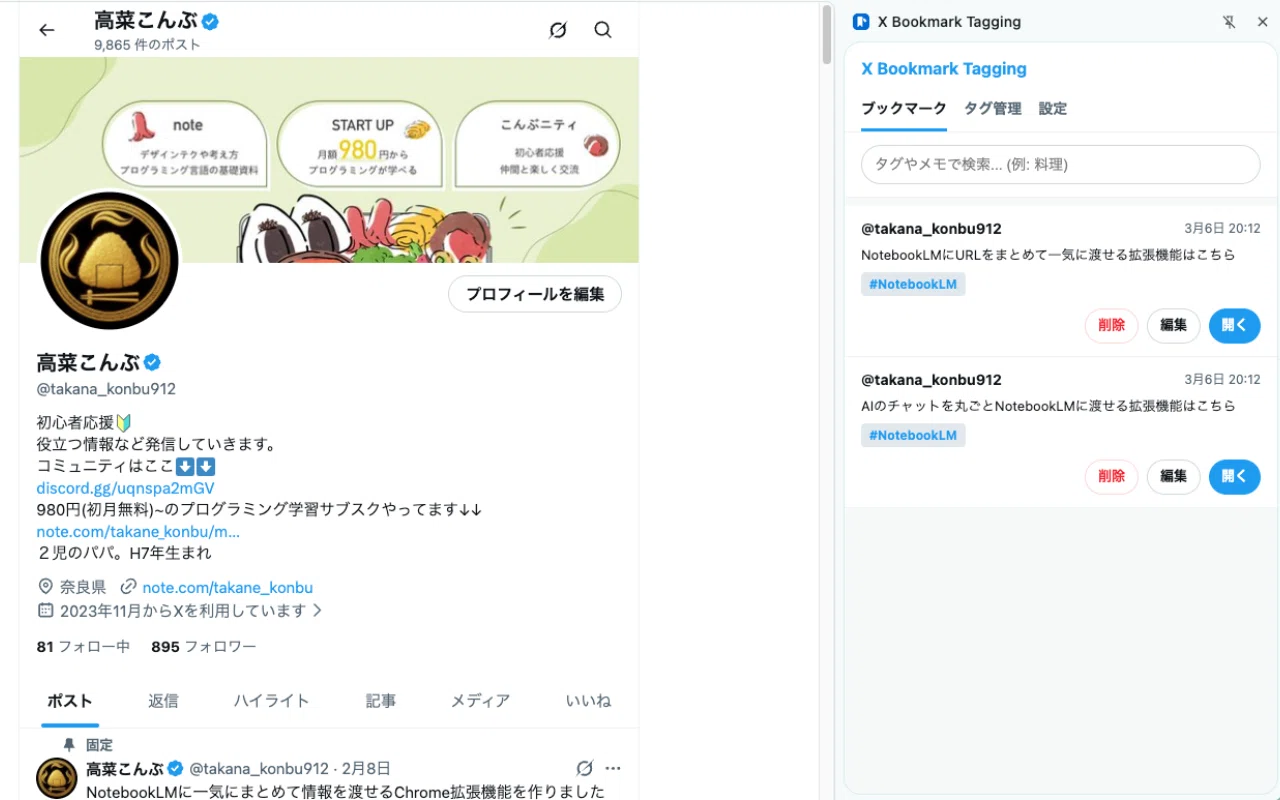Switch to the ハイライト tab
Screen dimensions: 1280x800
tap(271, 701)
